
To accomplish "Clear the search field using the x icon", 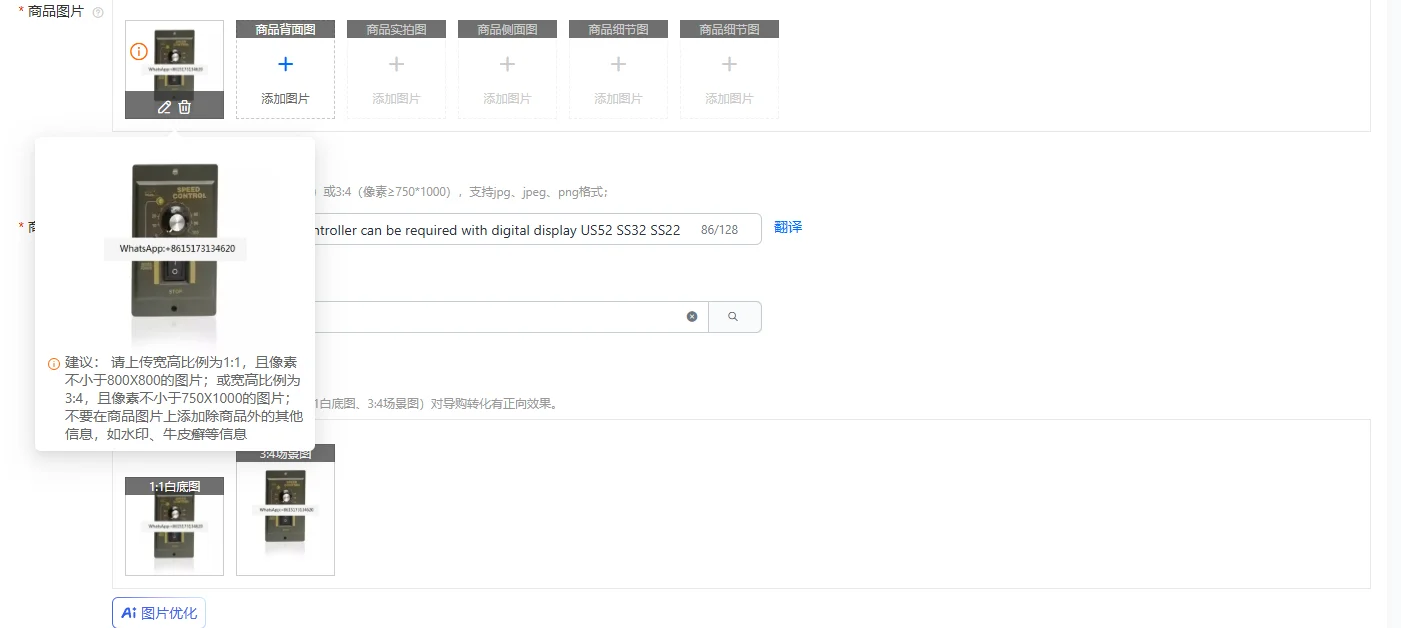I will coord(692,316).
